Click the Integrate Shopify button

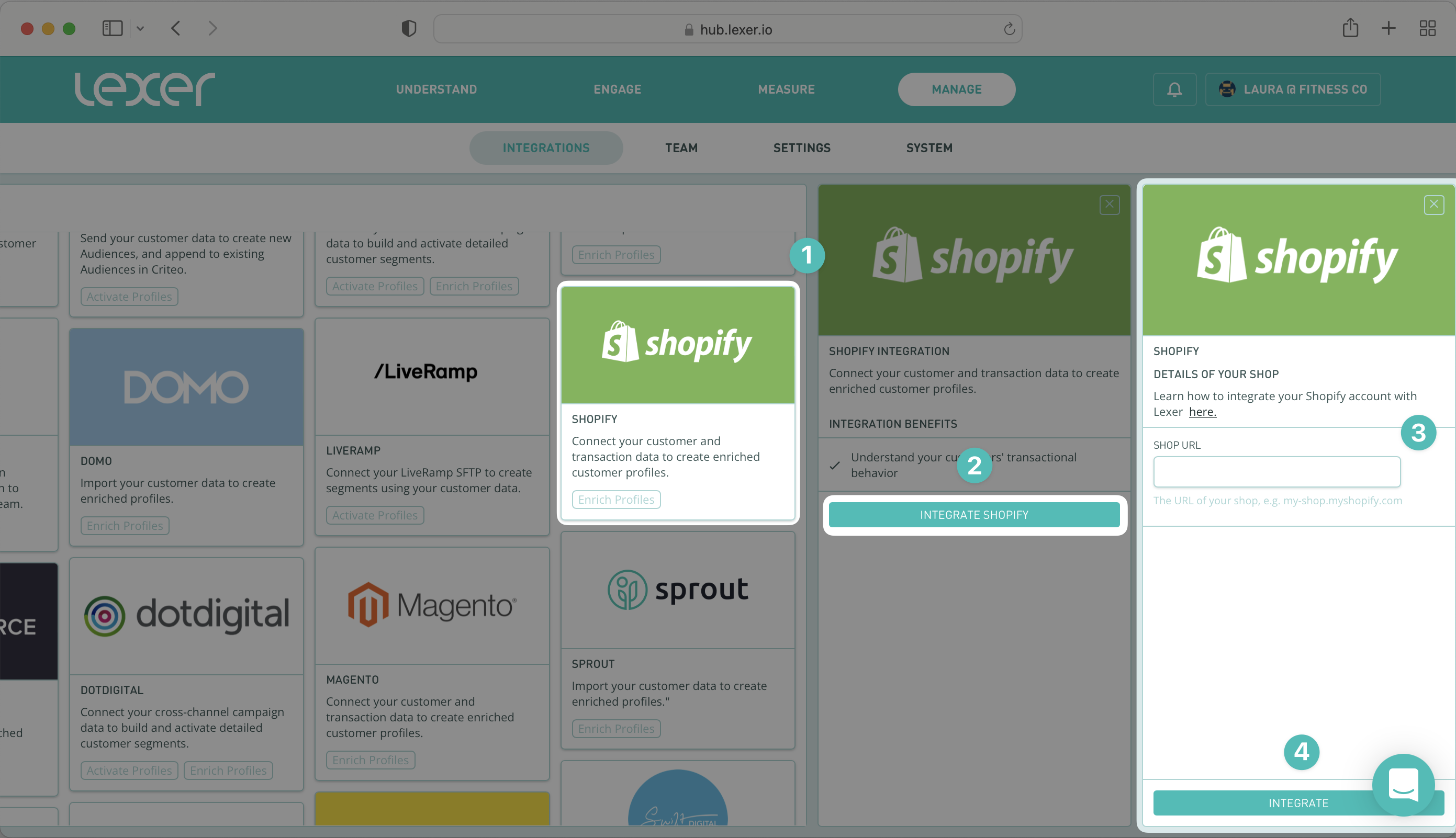(x=974, y=515)
